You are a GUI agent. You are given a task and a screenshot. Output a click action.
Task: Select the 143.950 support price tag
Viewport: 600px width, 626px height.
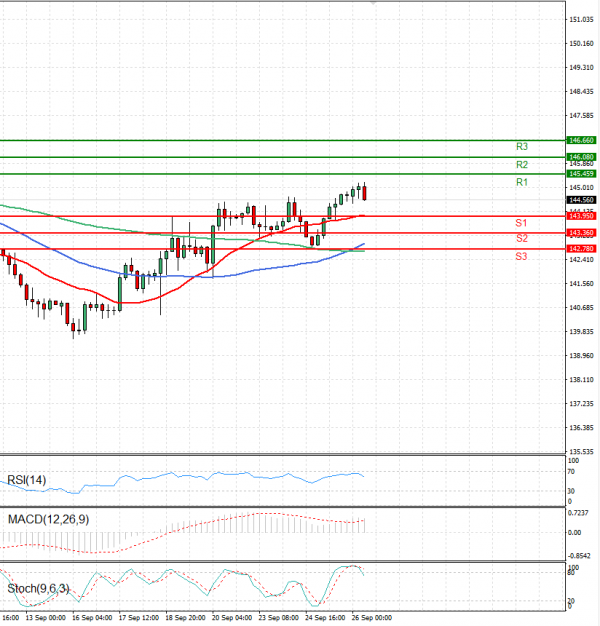click(581, 216)
